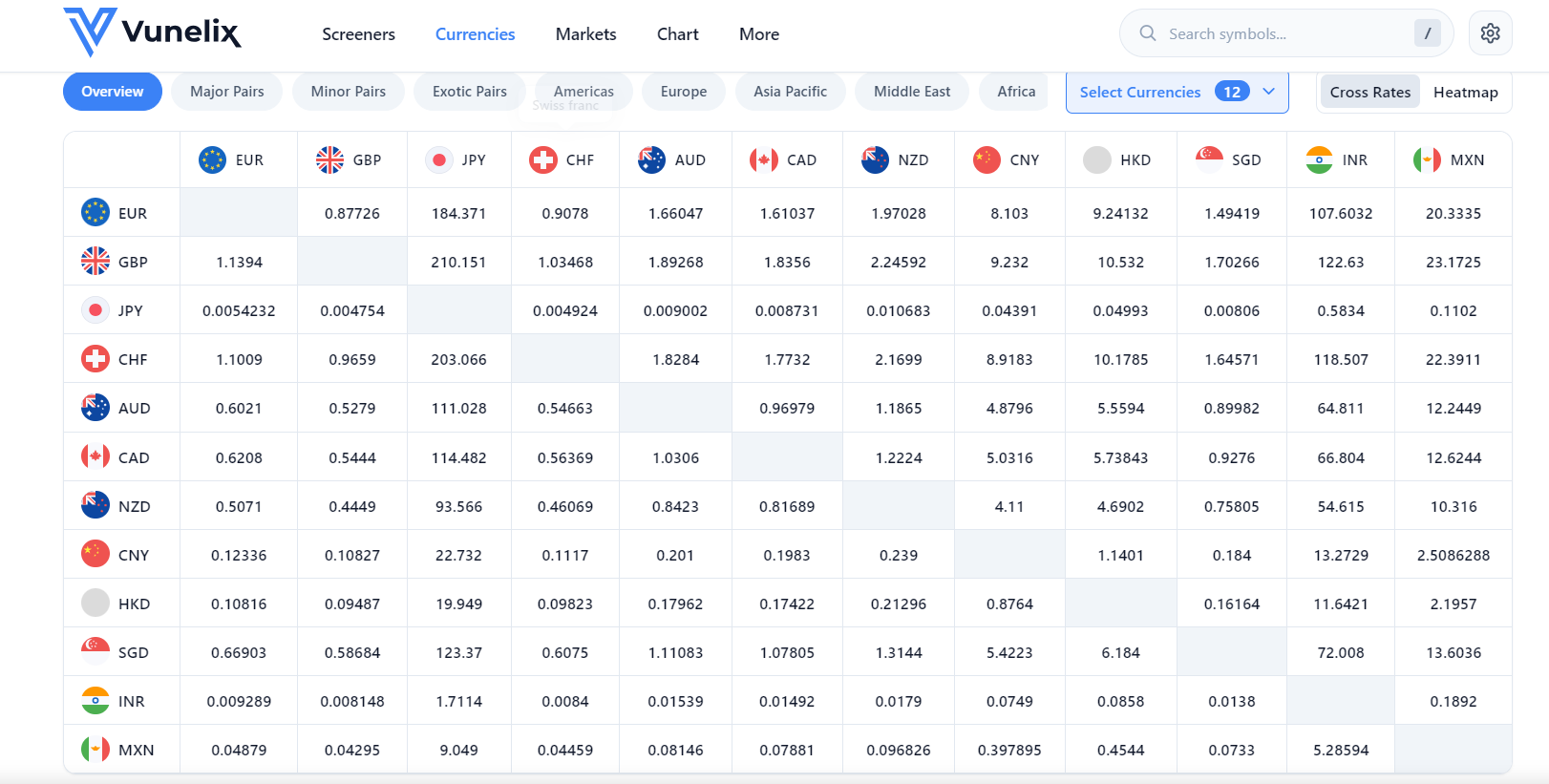Open CAD/NZD rate 1.2224
1549x784 pixels.
(899, 457)
